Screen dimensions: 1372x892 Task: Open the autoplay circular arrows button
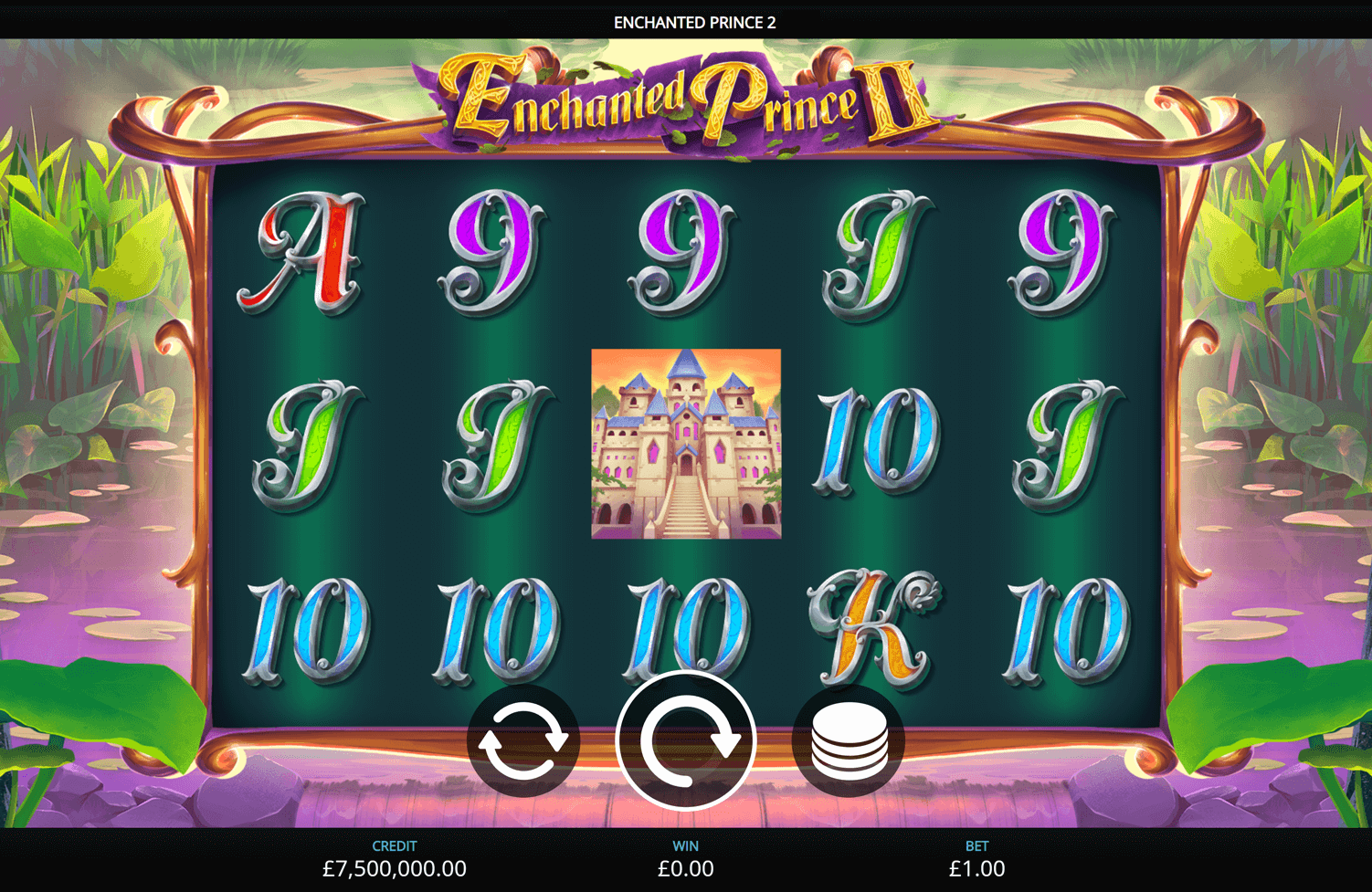(x=523, y=740)
